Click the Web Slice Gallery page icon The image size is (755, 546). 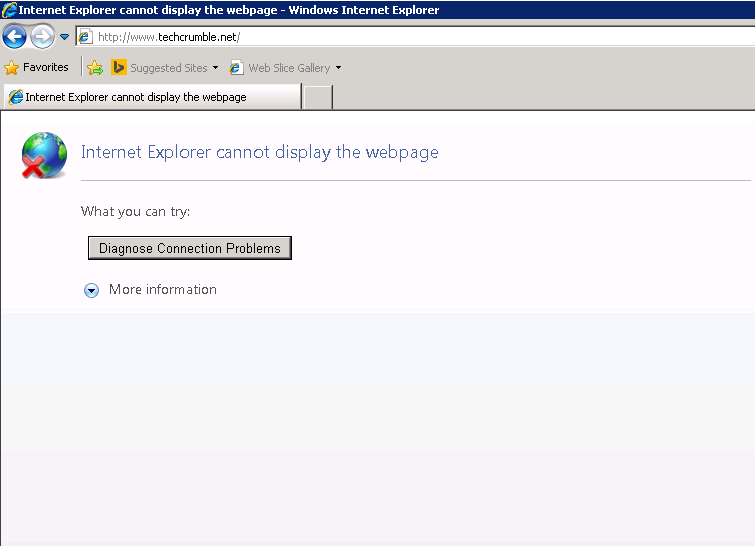(x=236, y=68)
